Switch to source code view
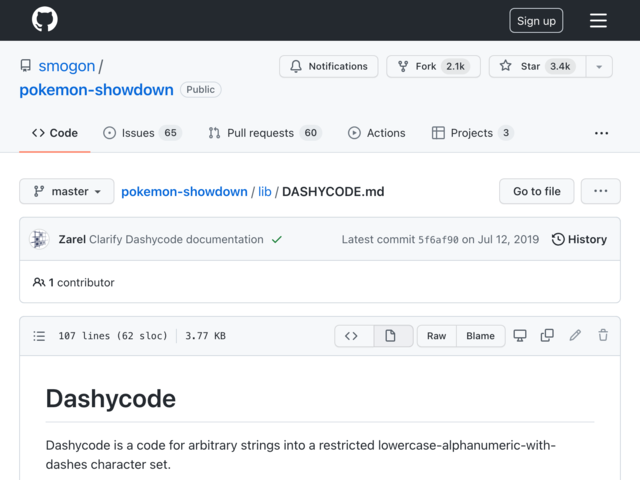The width and height of the screenshot is (640, 480). coord(351,336)
